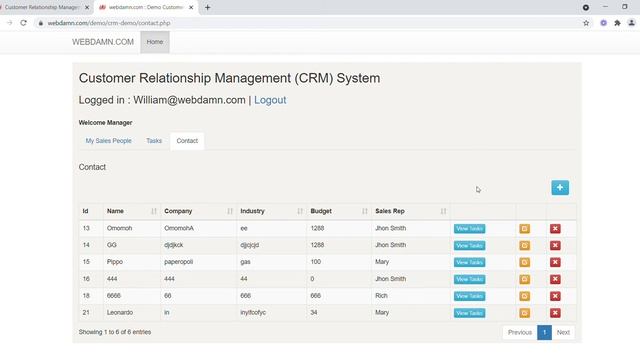This screenshot has width=640, height=360.
Task: Delete contact with Id 18
Action: click(x=555, y=296)
